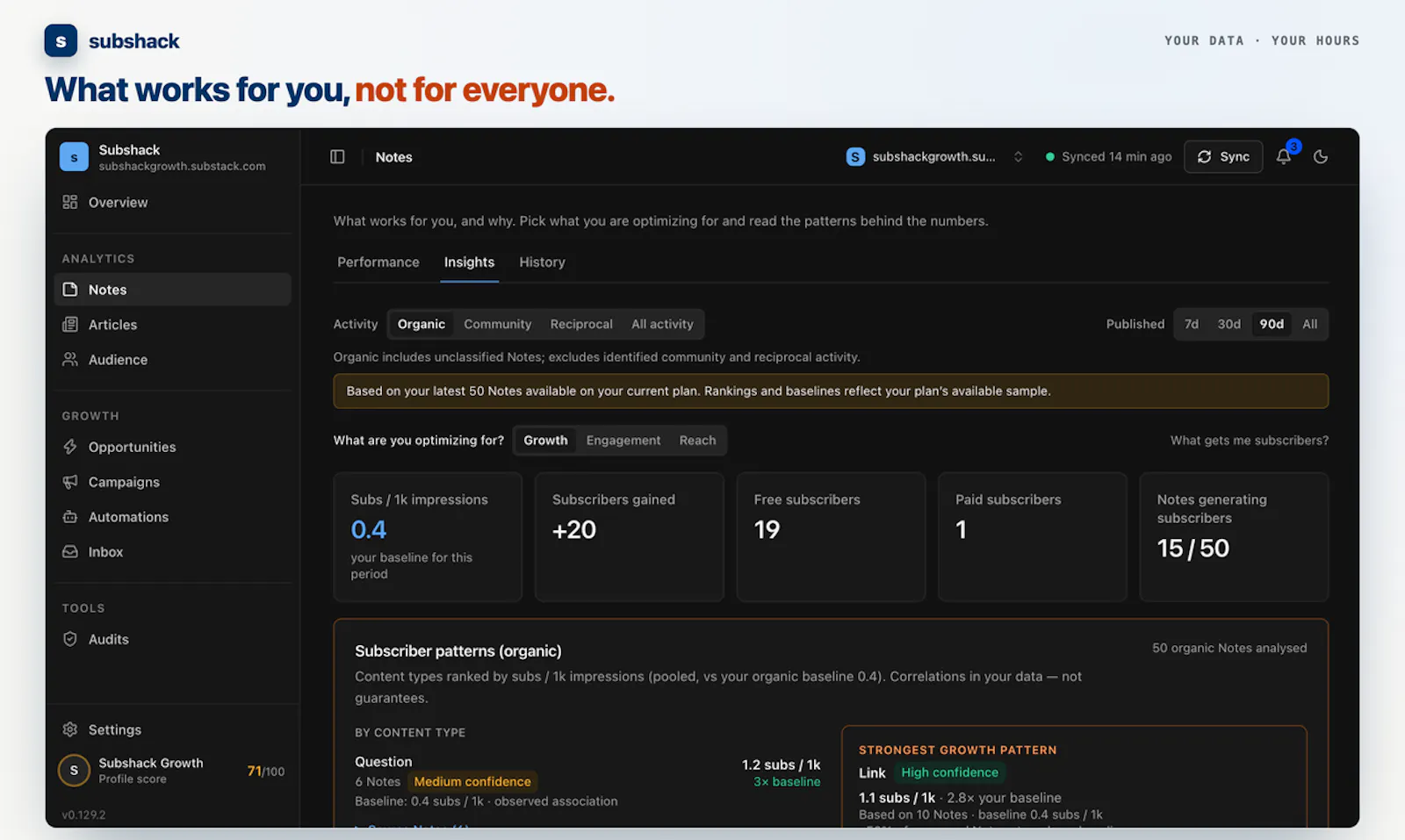Image resolution: width=1405 pixels, height=840 pixels.
Task: Click the Subshack workspace avatar
Action: click(74, 157)
